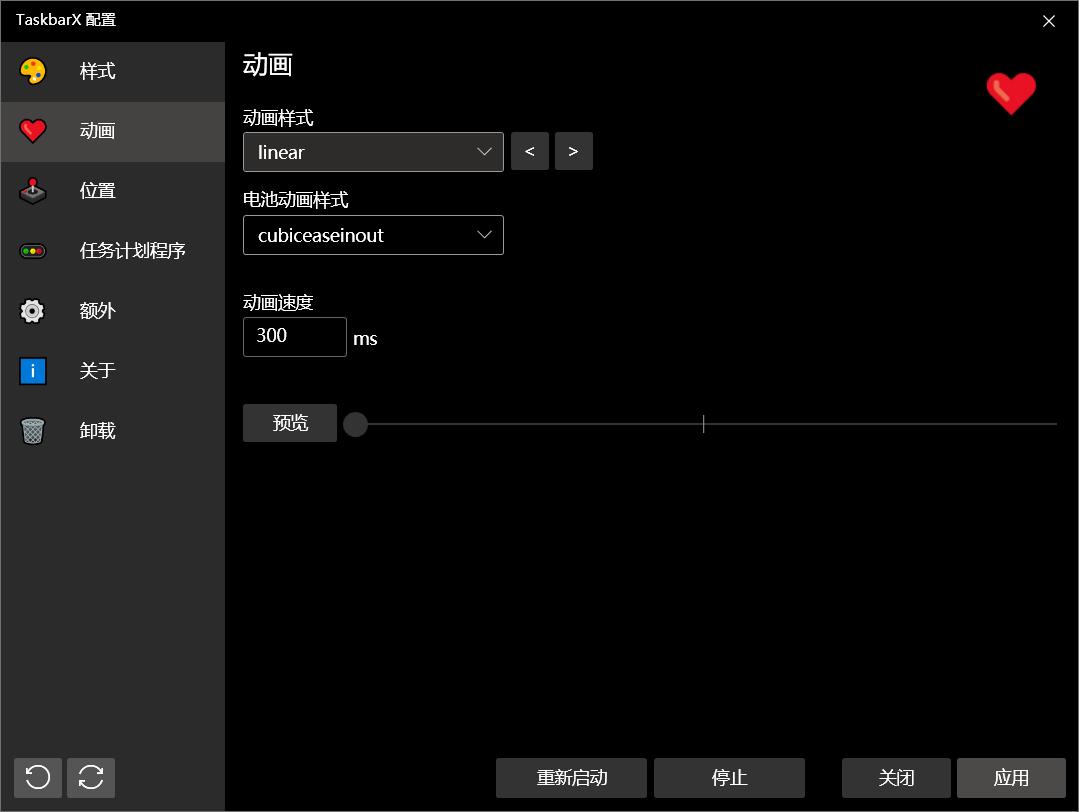Open the 动画样式 dropdown showing linear
The image size is (1079, 812).
click(373, 151)
